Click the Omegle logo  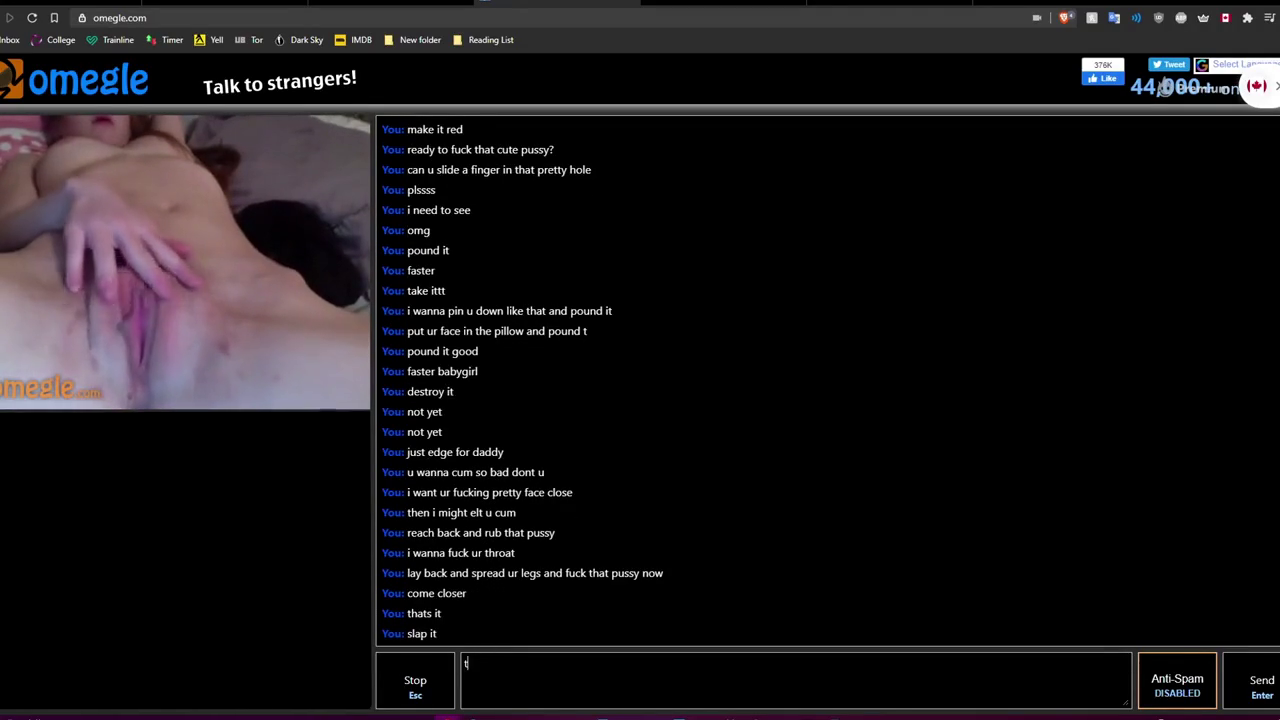coord(74,80)
